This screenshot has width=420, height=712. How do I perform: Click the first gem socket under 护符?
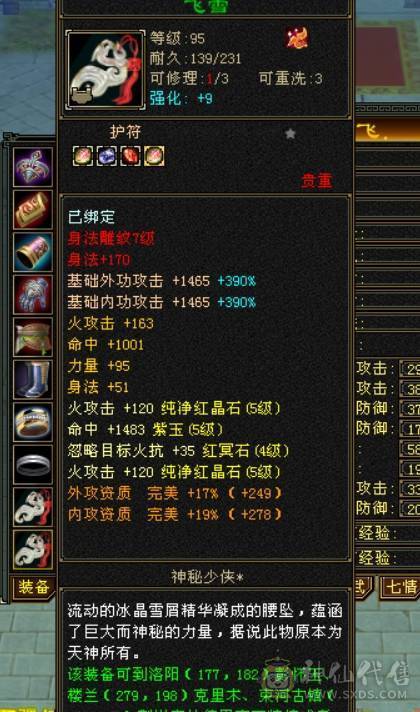coord(83,156)
